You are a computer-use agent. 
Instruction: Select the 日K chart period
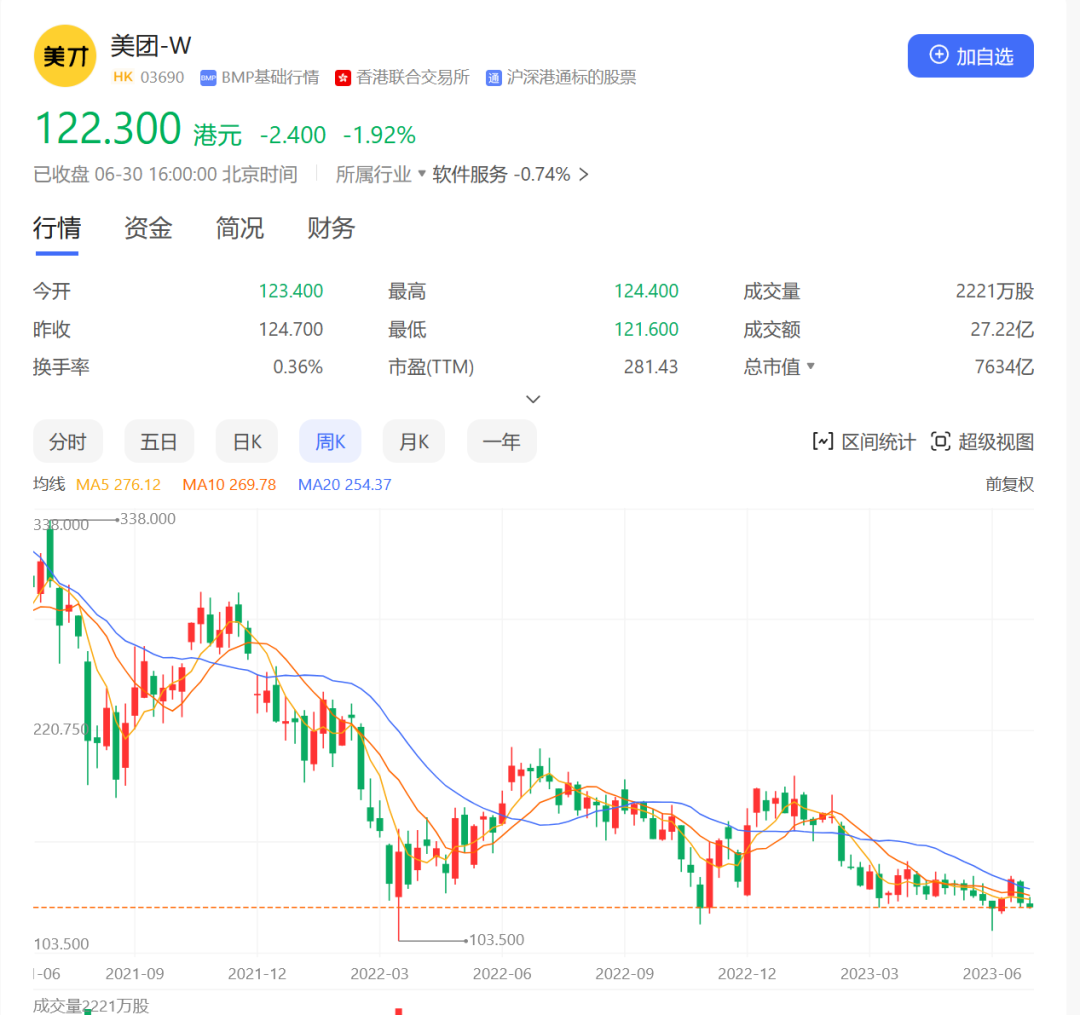tap(247, 442)
